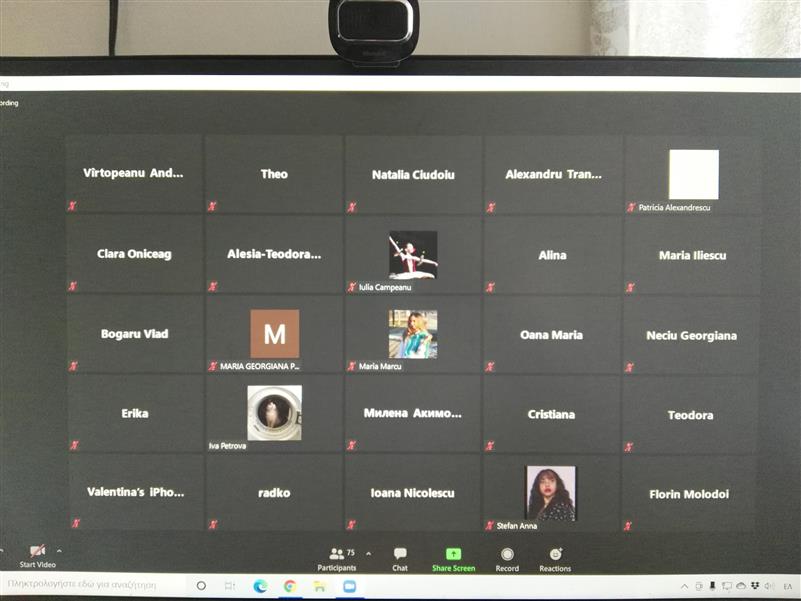Click the muted mic icon on Erika's tile

coord(75,445)
